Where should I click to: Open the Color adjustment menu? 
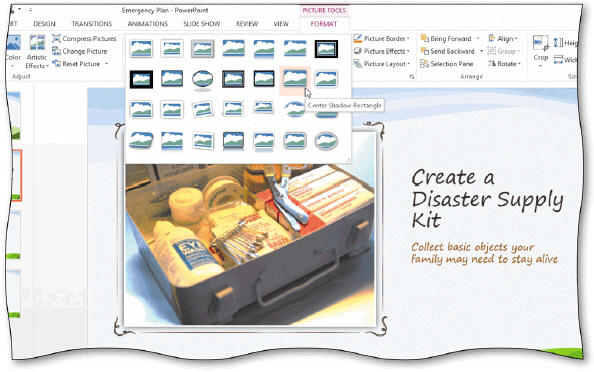(x=13, y=52)
